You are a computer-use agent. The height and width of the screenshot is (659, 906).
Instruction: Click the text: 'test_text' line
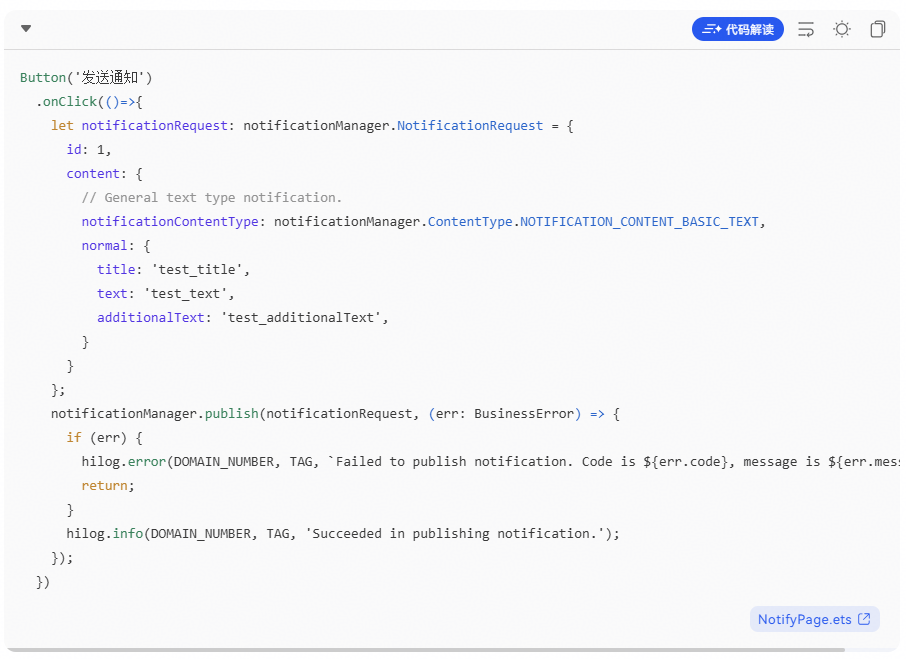pyautogui.click(x=166, y=294)
